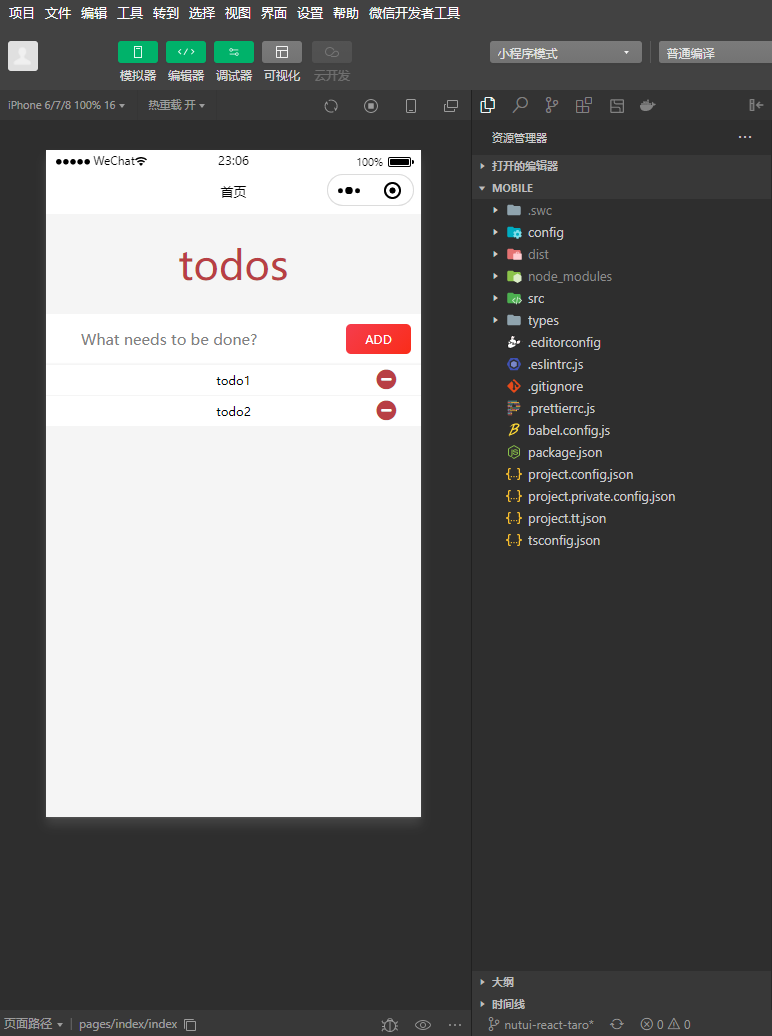Screen dimensions: 772x1036
Task: Click the cloud development (云开发) icon
Action: (x=332, y=52)
